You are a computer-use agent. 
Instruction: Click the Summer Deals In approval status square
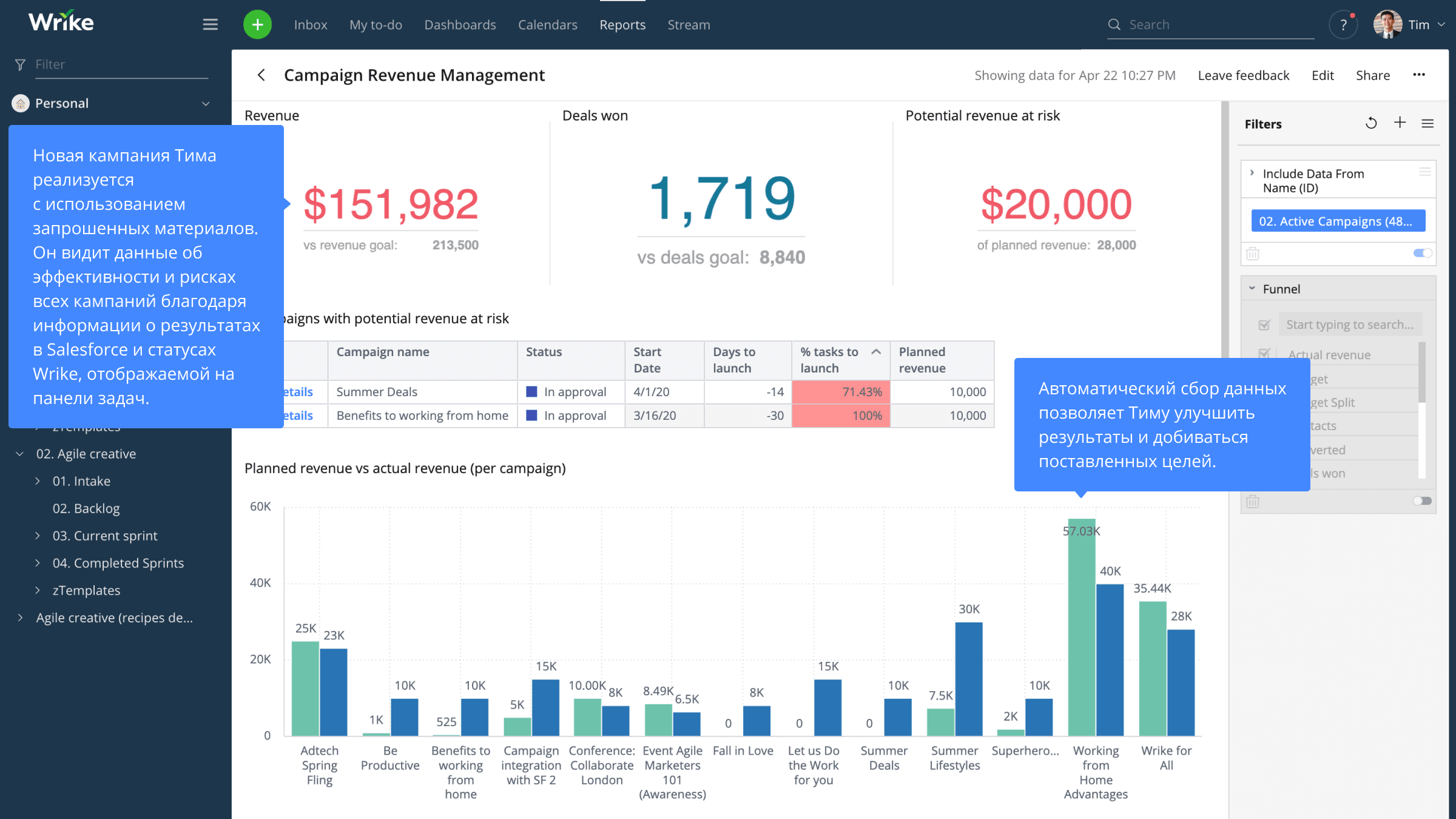(x=531, y=392)
